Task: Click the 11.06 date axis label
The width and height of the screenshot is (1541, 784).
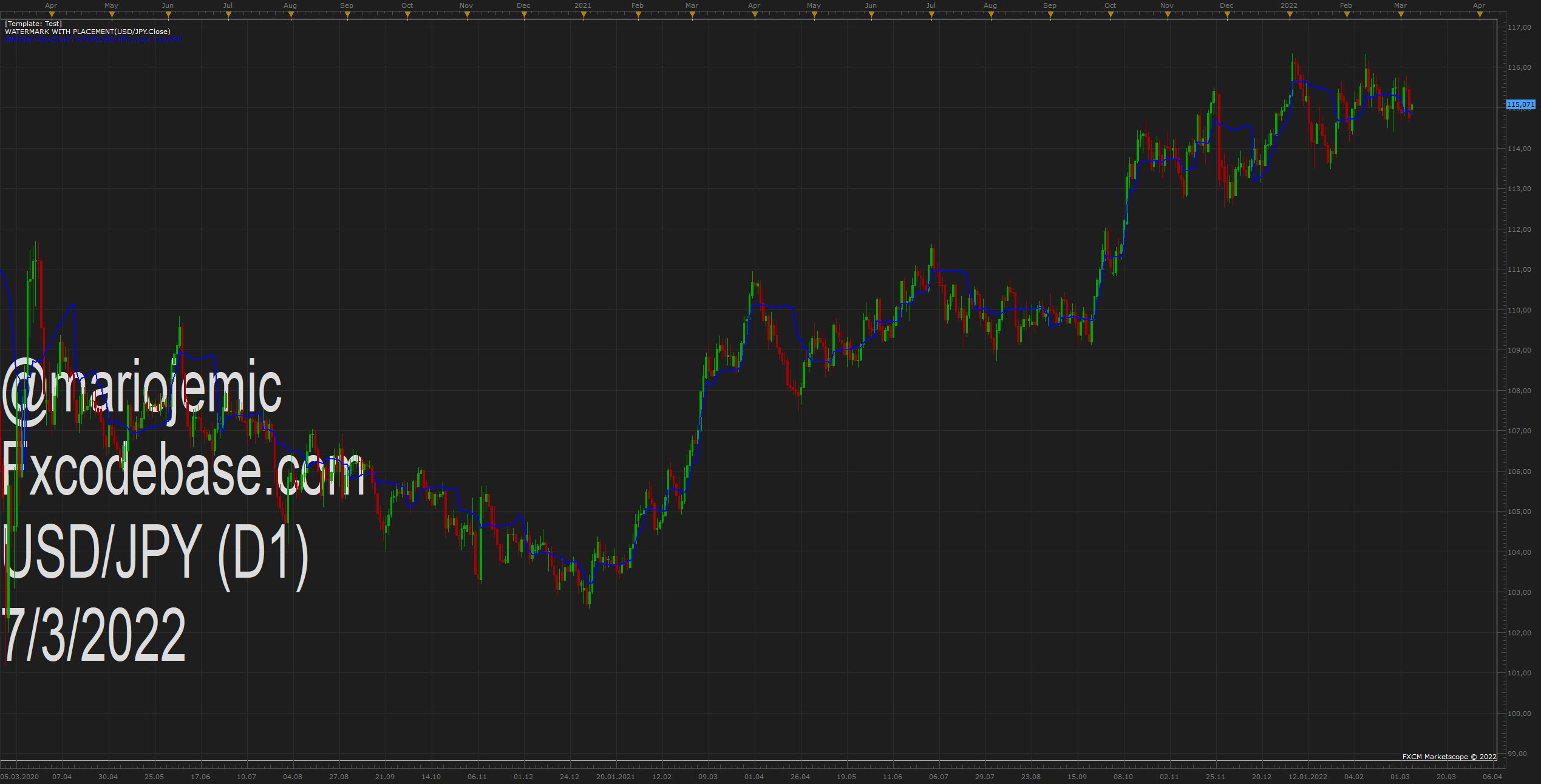Action: (x=893, y=777)
